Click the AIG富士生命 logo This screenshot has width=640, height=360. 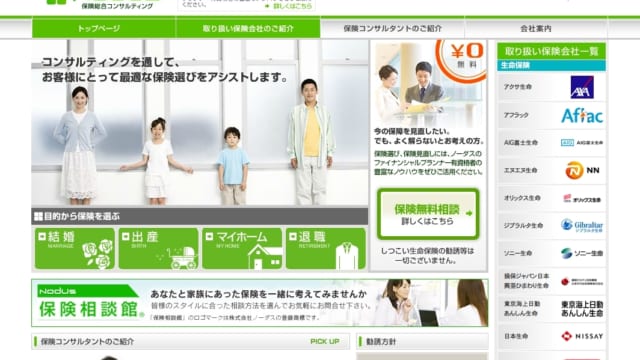click(x=582, y=143)
